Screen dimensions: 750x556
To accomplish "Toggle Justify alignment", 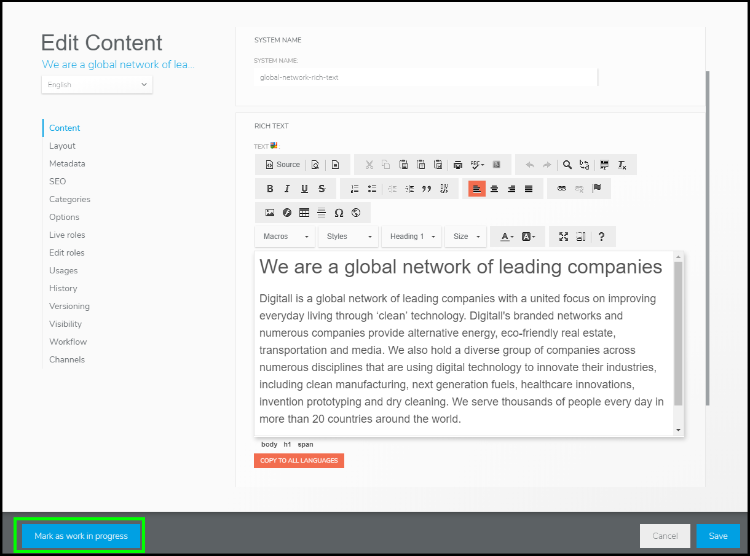I will click(529, 189).
